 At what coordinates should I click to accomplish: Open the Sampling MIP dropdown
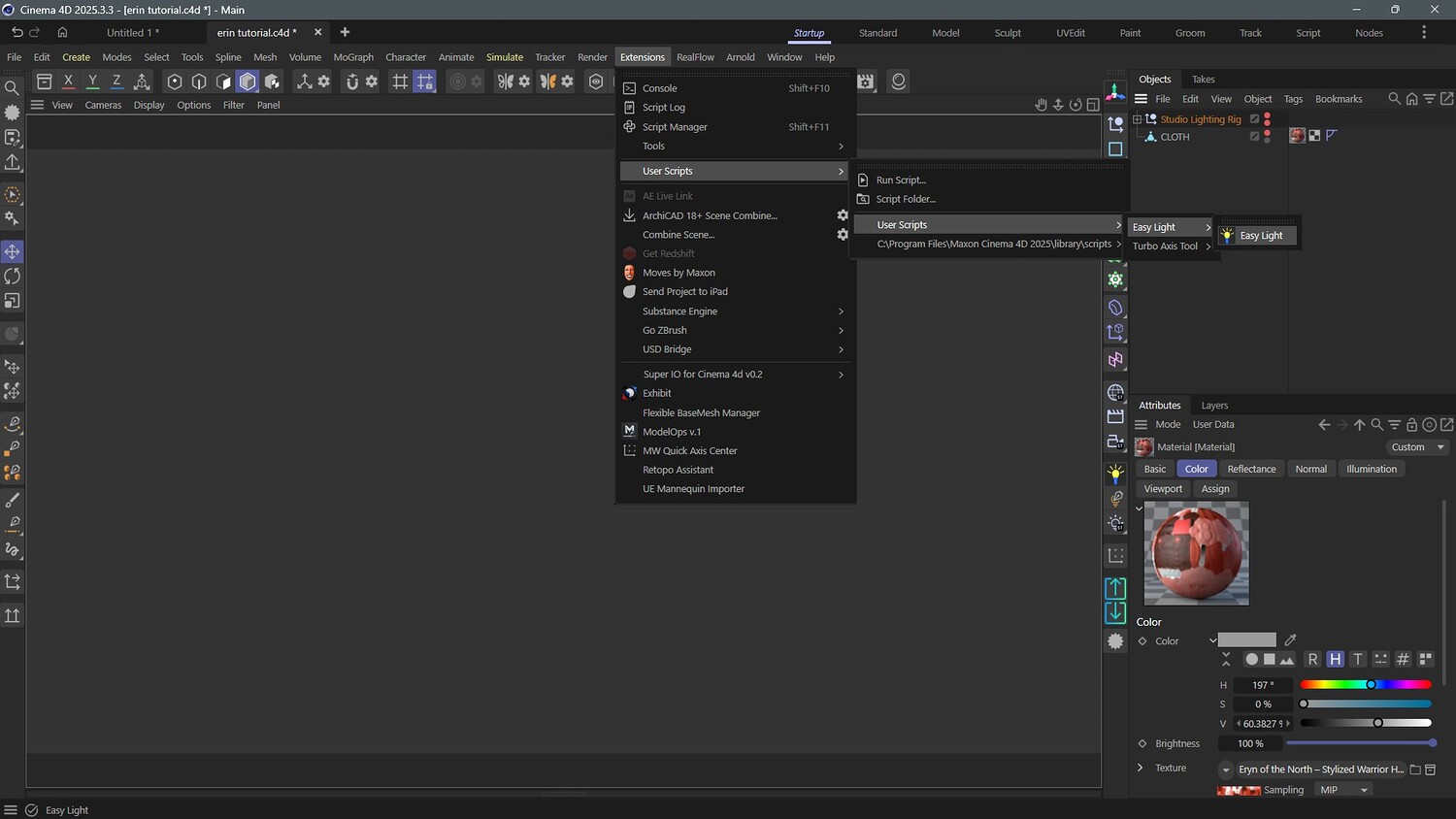[x=1343, y=790]
